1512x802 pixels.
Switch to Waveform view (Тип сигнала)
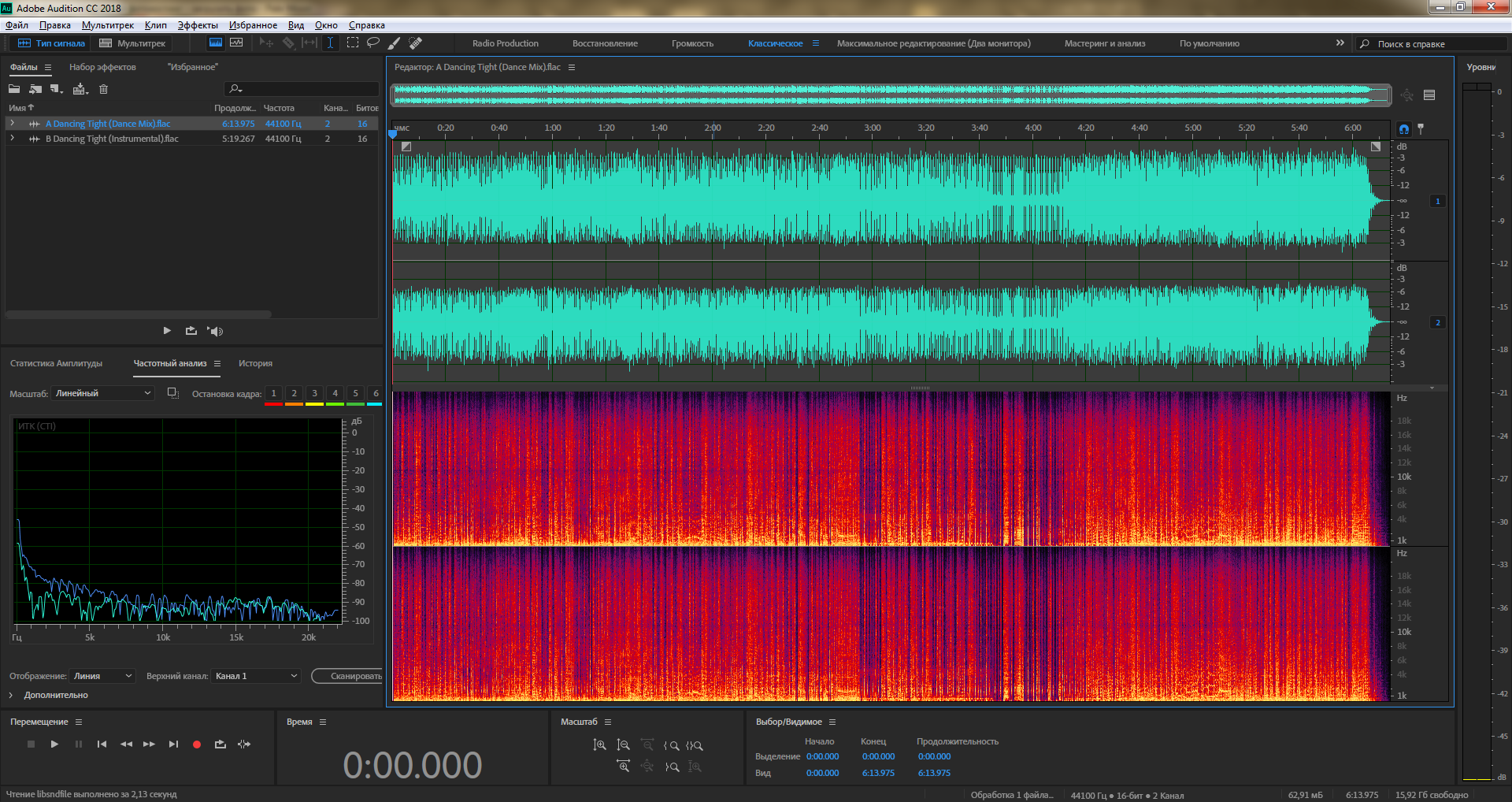coord(51,43)
